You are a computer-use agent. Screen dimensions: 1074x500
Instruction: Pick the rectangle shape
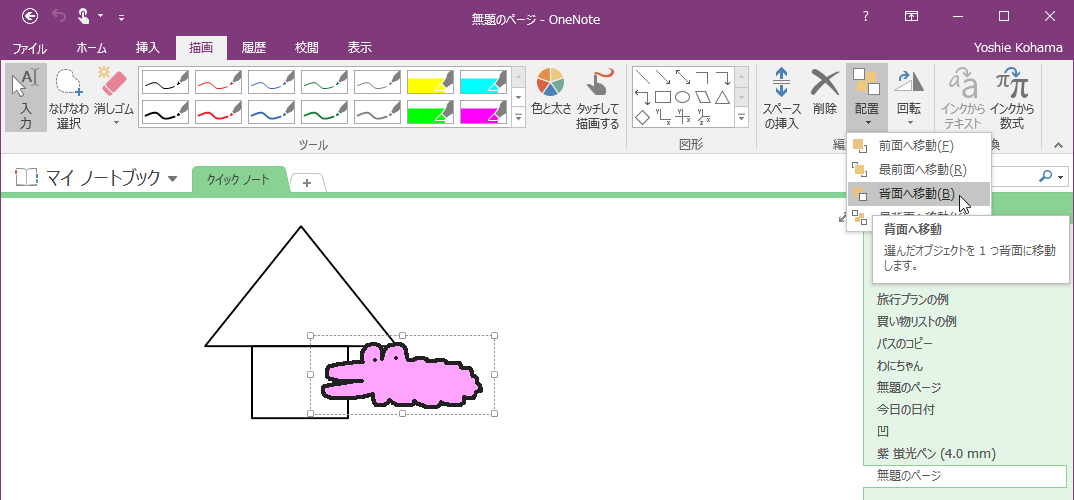tap(662, 97)
